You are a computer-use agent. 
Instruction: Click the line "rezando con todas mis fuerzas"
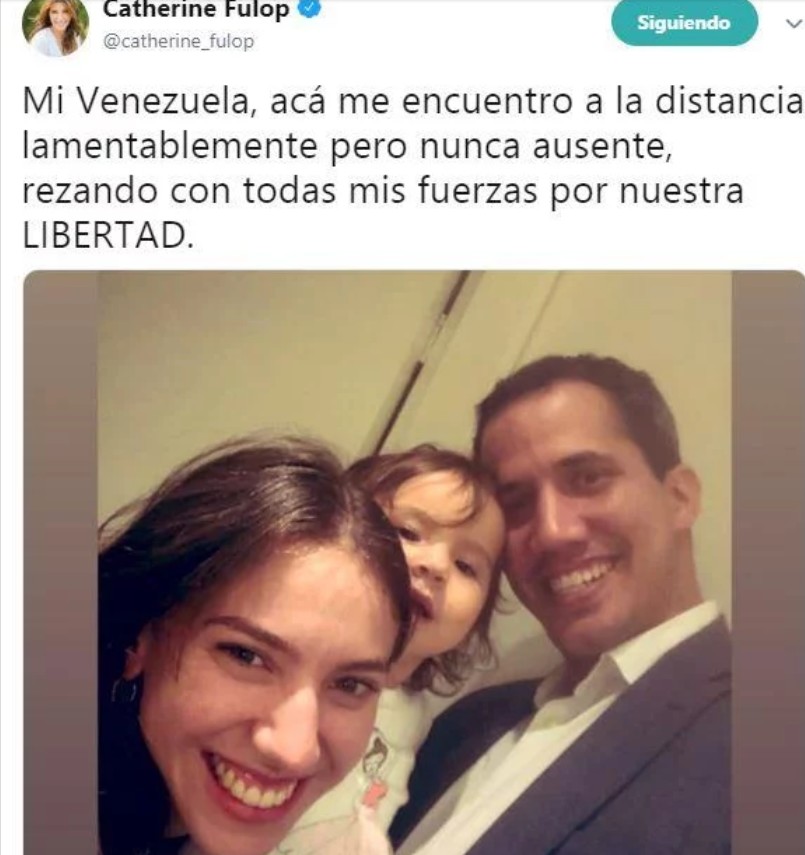pos(383,192)
